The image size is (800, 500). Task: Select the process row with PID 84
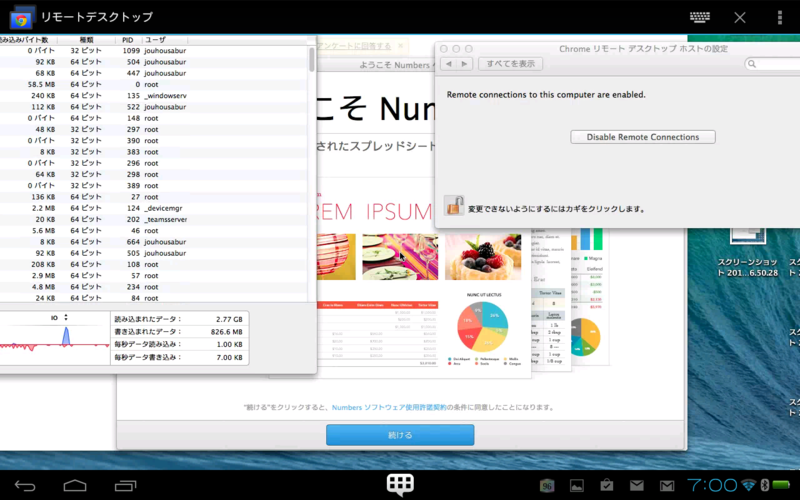point(154,297)
